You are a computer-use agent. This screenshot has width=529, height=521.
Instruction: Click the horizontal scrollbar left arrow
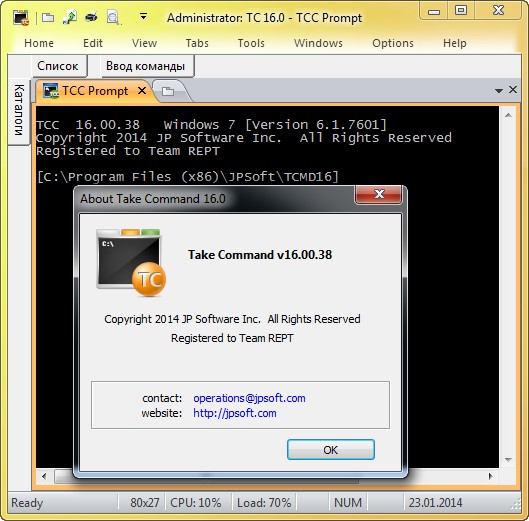pos(44,476)
